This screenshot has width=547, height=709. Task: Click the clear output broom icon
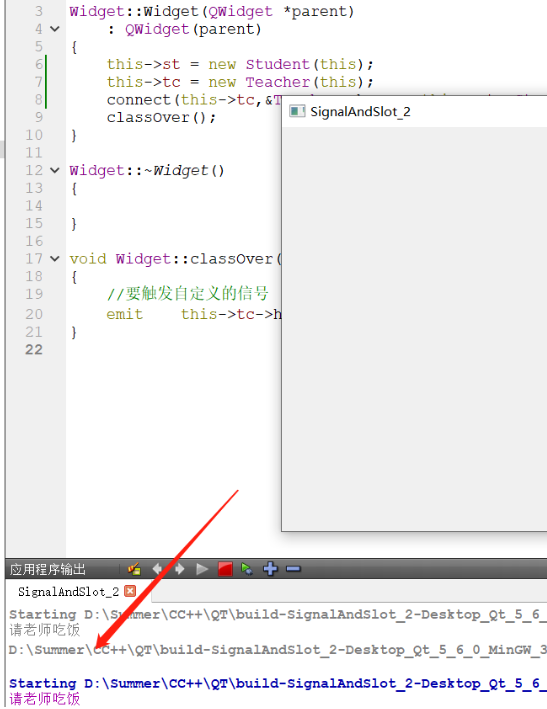coord(134,569)
